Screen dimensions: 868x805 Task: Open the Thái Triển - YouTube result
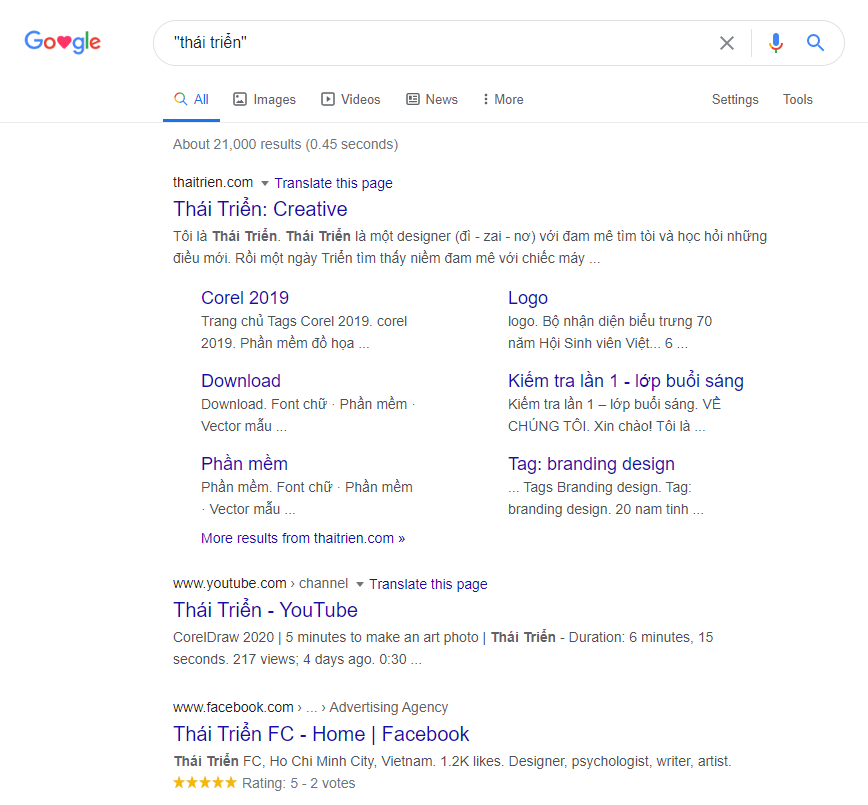coord(265,610)
